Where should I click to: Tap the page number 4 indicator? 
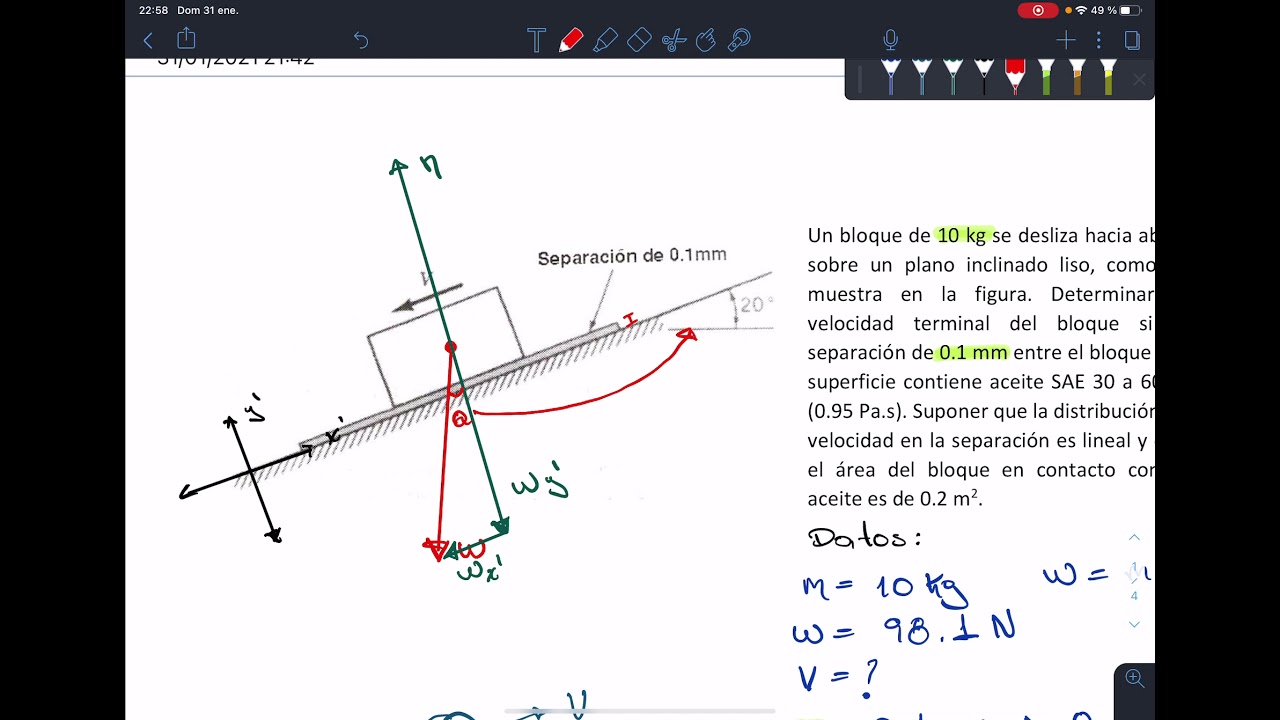click(x=1134, y=596)
